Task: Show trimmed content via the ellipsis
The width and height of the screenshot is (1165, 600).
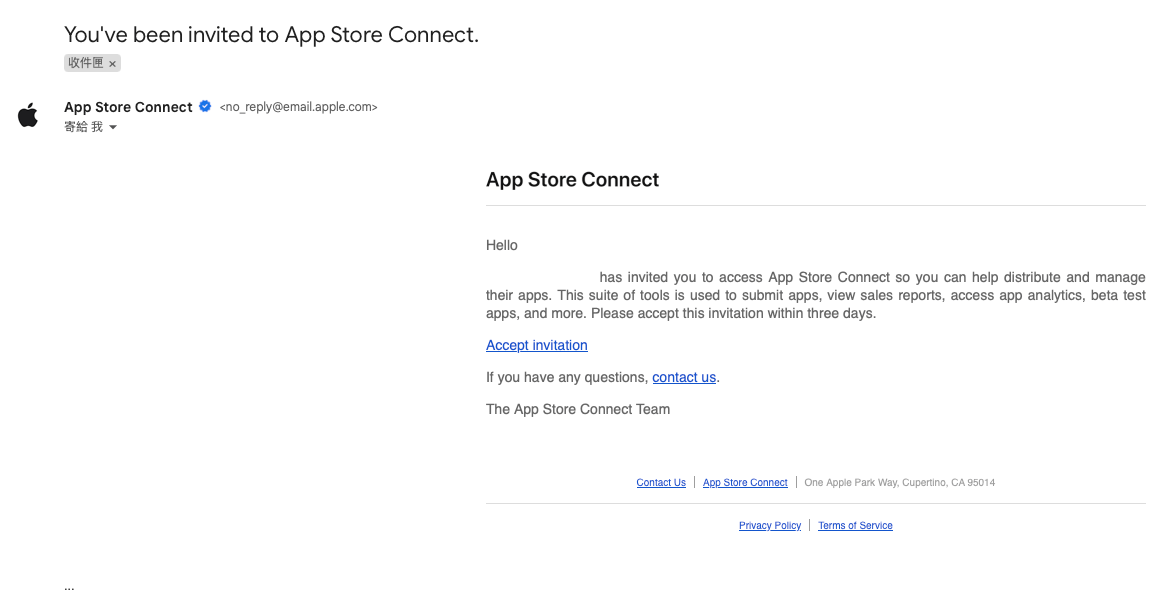Action: [x=69, y=587]
